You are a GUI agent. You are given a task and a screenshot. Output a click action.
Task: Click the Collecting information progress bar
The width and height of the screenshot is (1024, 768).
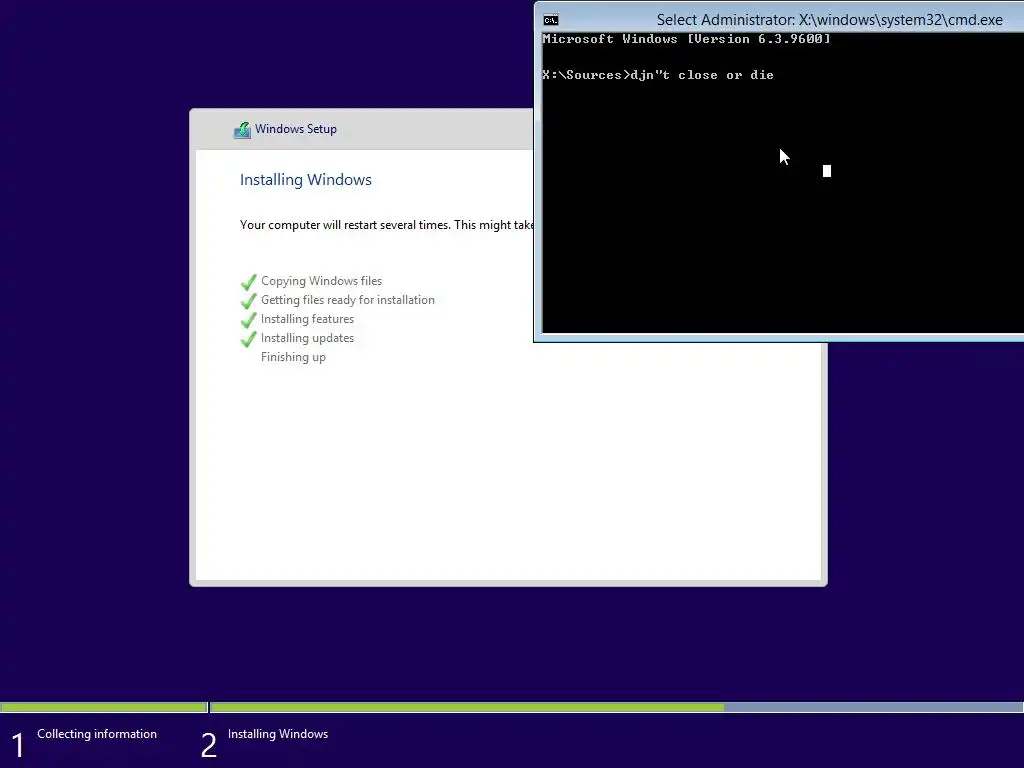[104, 707]
